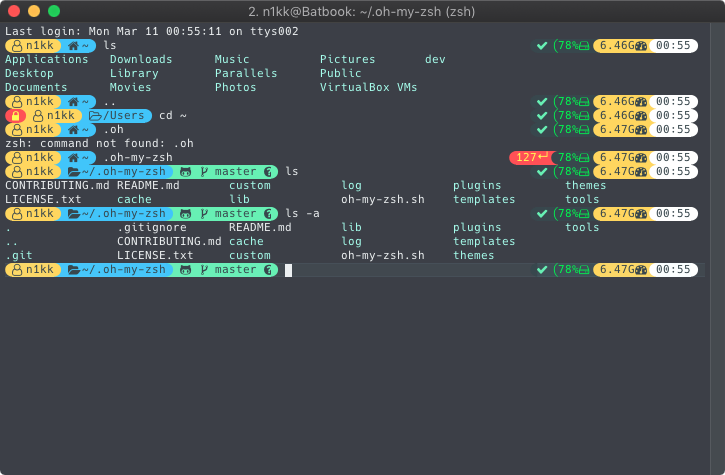This screenshot has width=725, height=475.
Task: Close the terminal window with red button
Action: click(14, 11)
